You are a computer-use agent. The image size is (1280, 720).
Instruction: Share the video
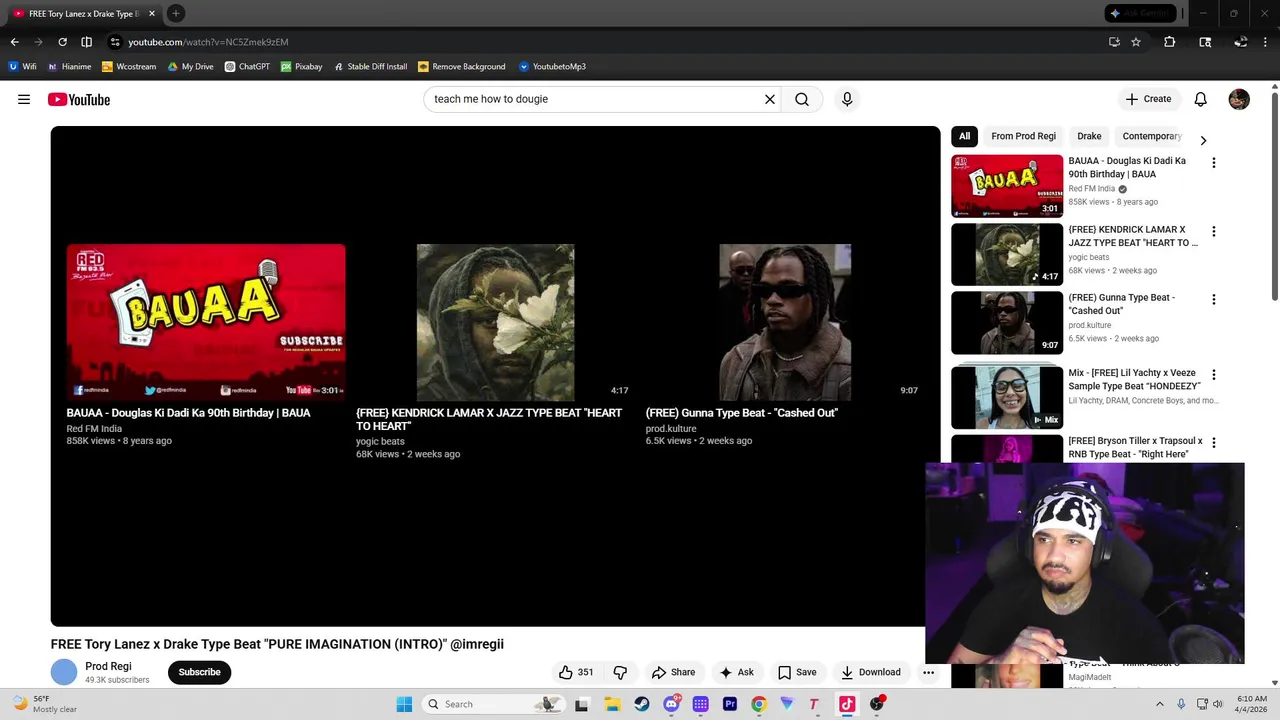click(x=673, y=672)
